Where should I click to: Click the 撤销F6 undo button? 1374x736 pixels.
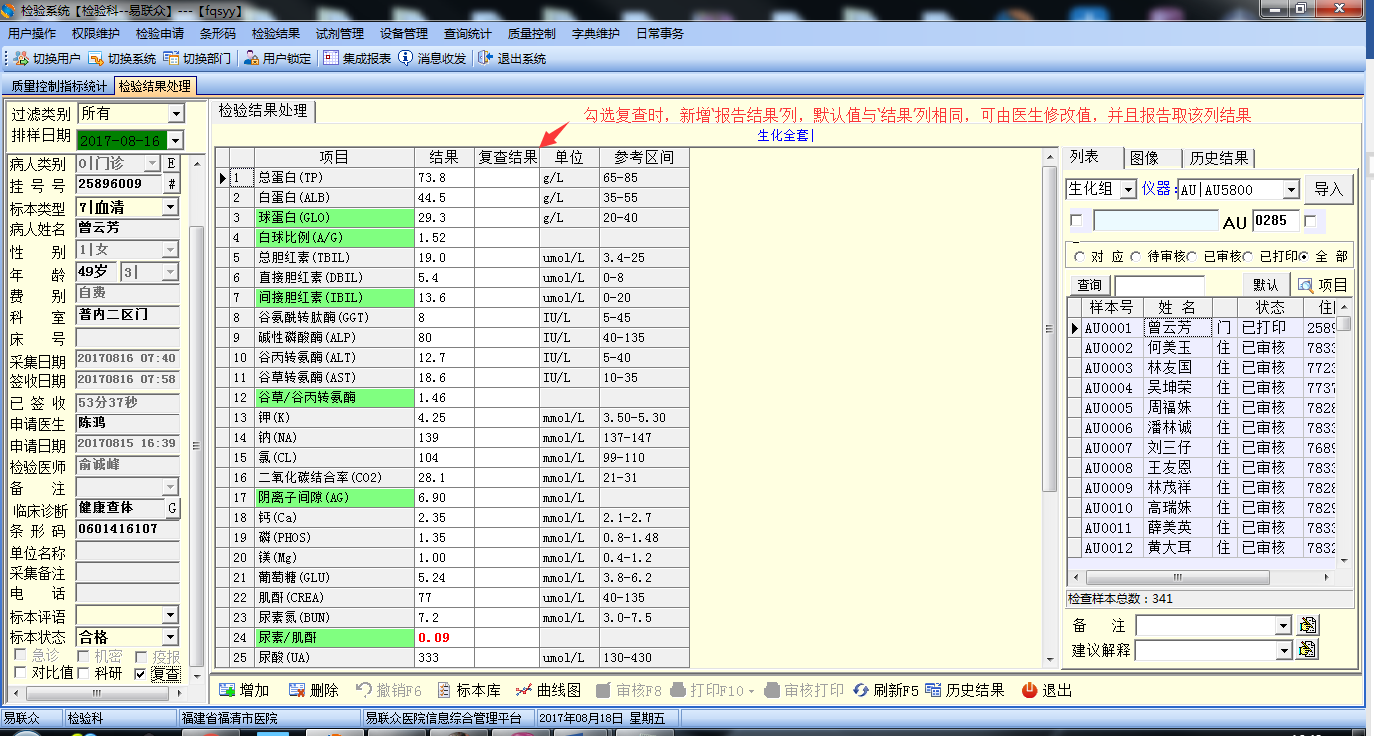387,690
